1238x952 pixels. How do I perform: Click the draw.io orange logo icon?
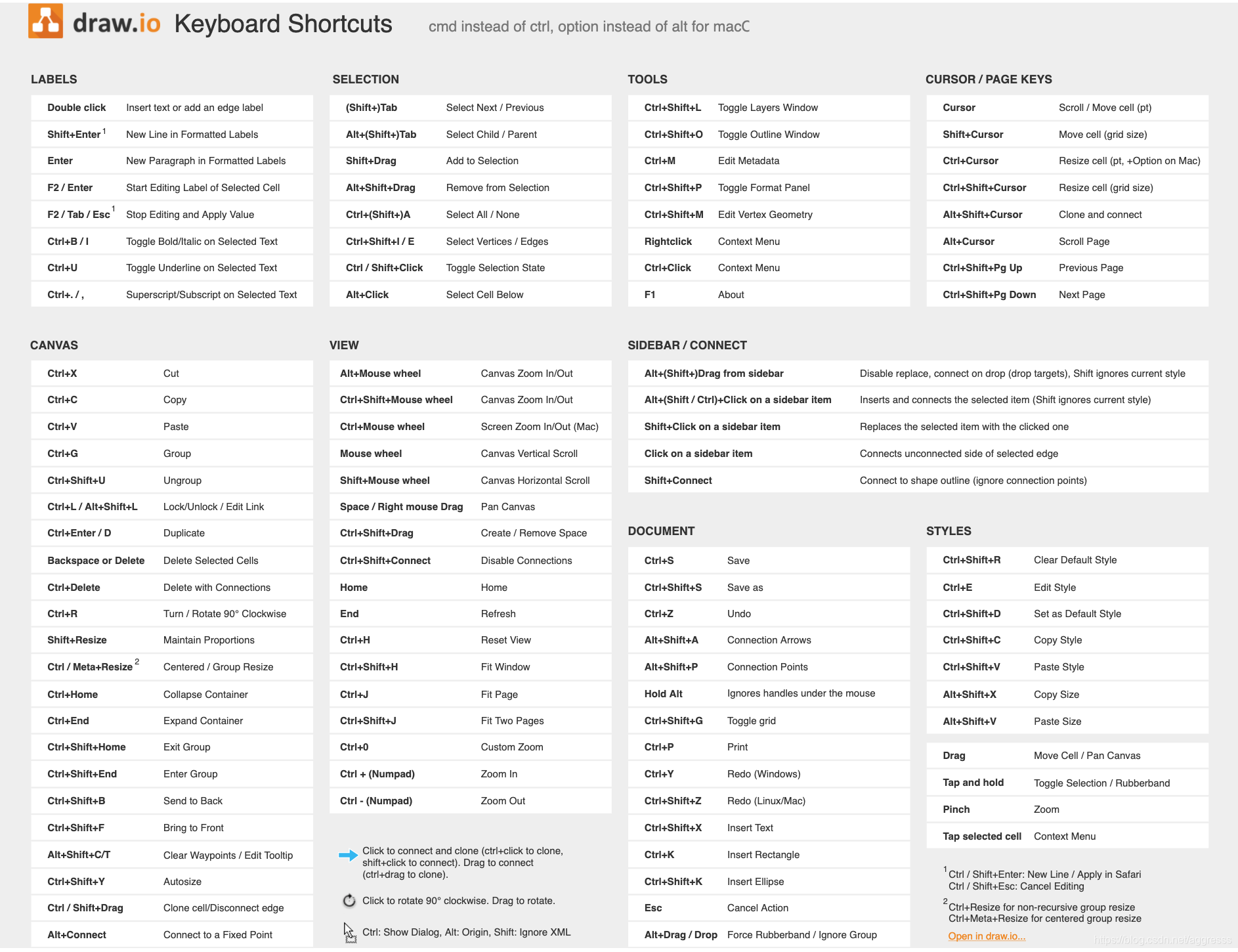tap(45, 21)
